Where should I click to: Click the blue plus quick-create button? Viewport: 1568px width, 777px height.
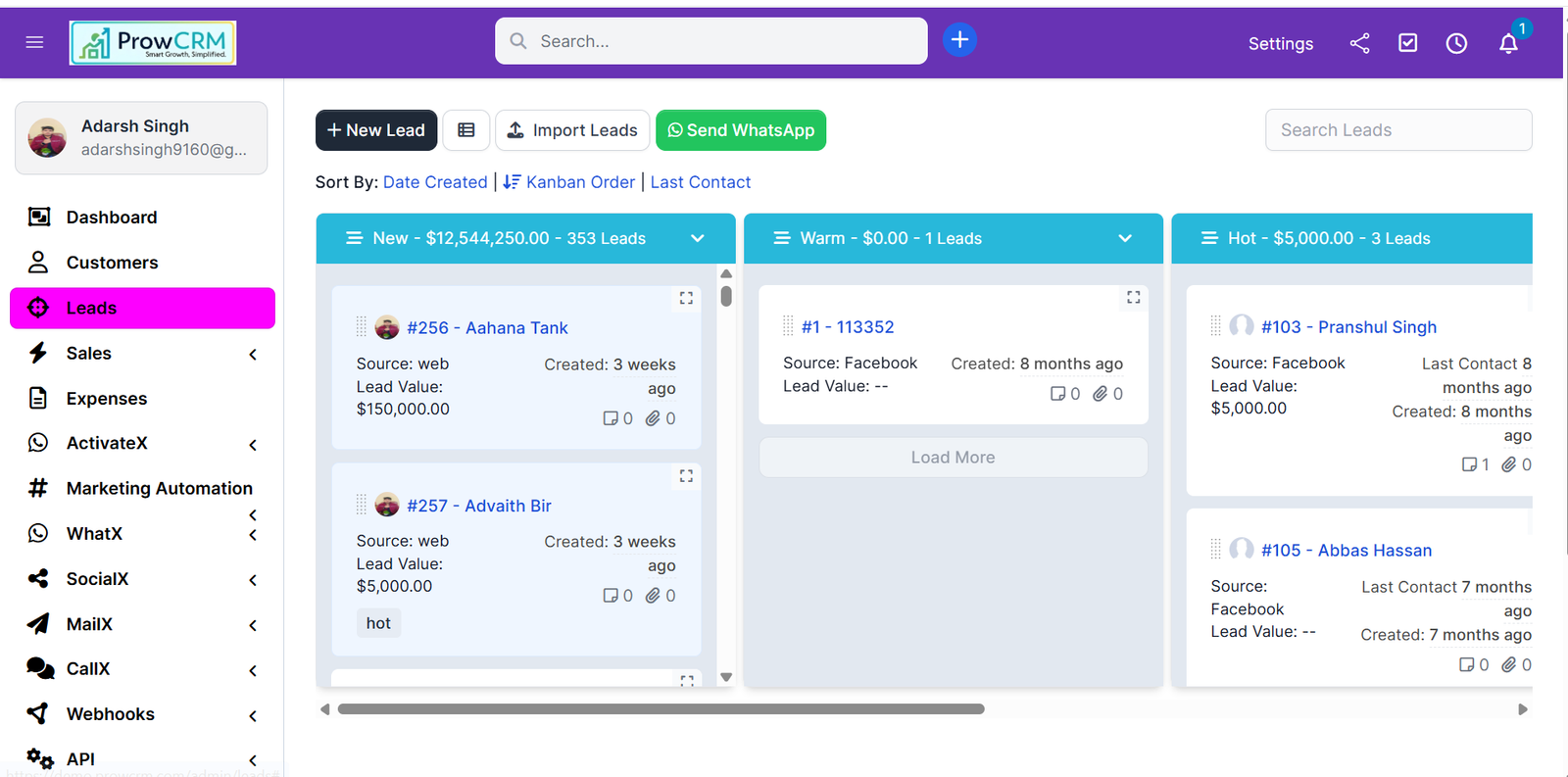[959, 40]
